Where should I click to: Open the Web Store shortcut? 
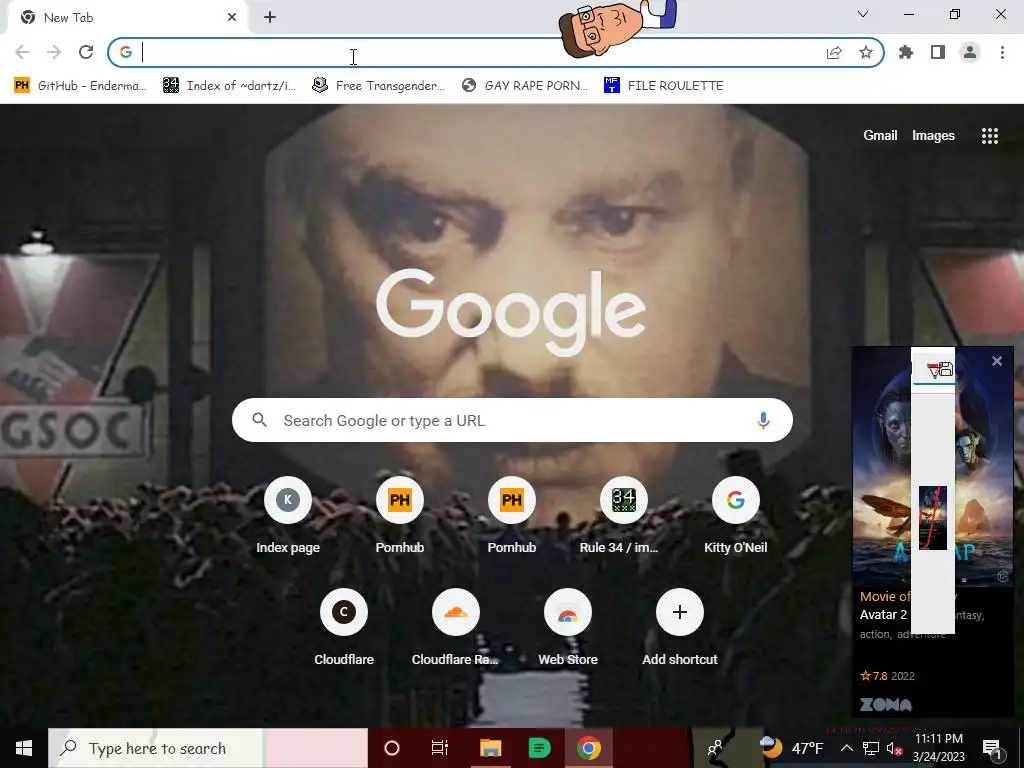click(568, 628)
